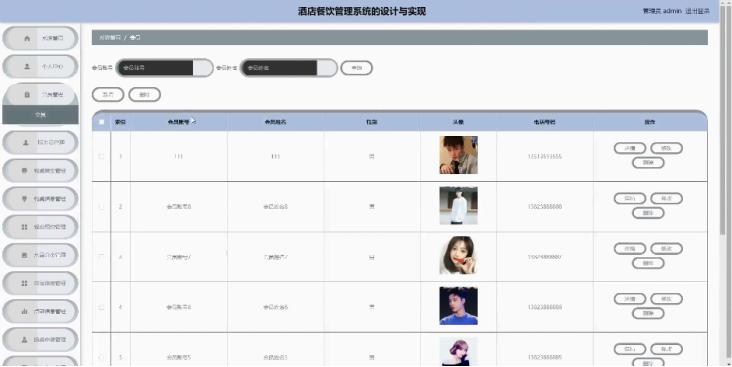Click the 新增 add button
The image size is (732, 367).
[x=108, y=94]
